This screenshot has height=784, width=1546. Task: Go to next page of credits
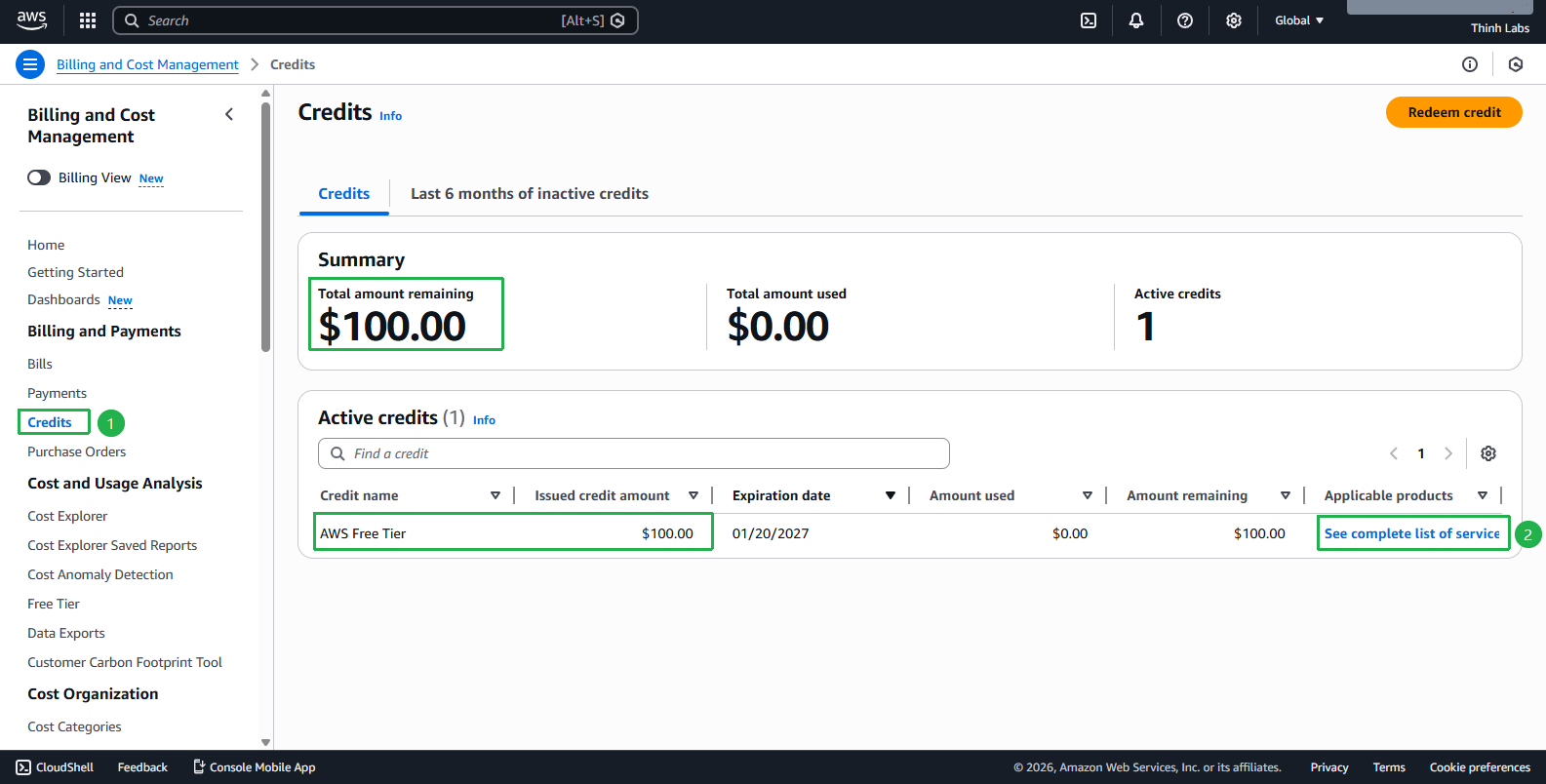(x=1448, y=453)
